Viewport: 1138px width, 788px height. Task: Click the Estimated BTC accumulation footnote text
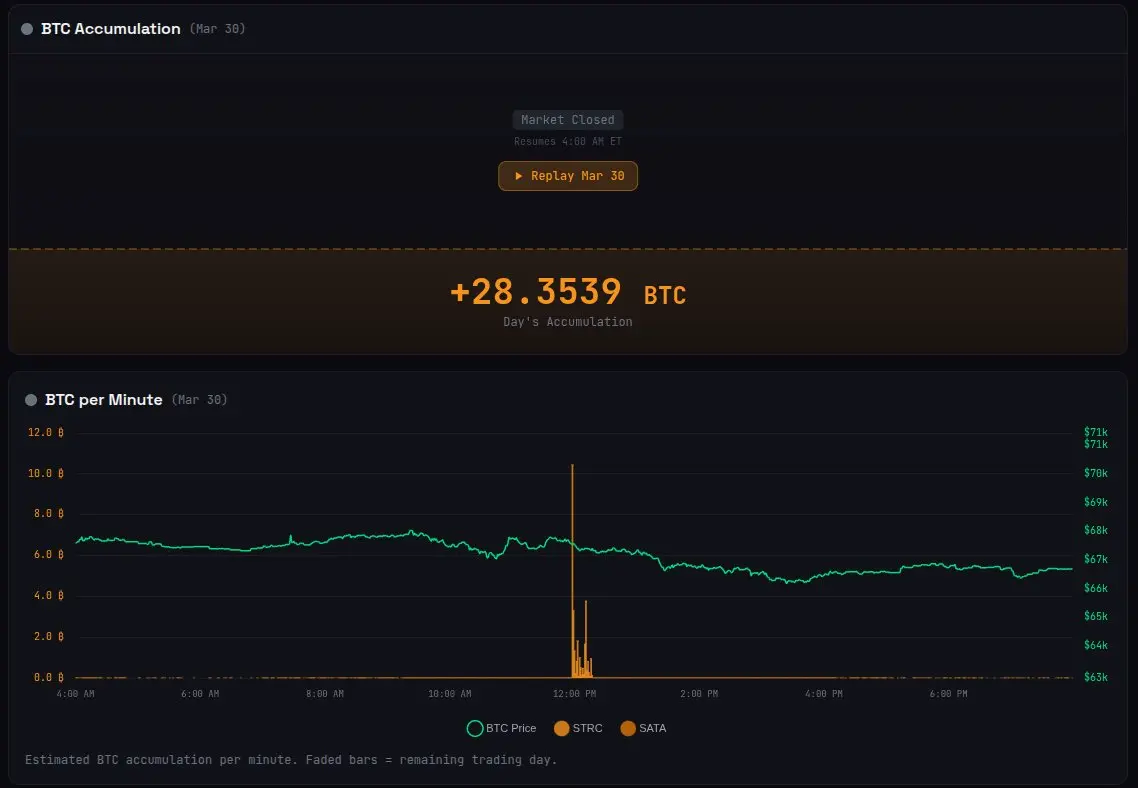291,760
